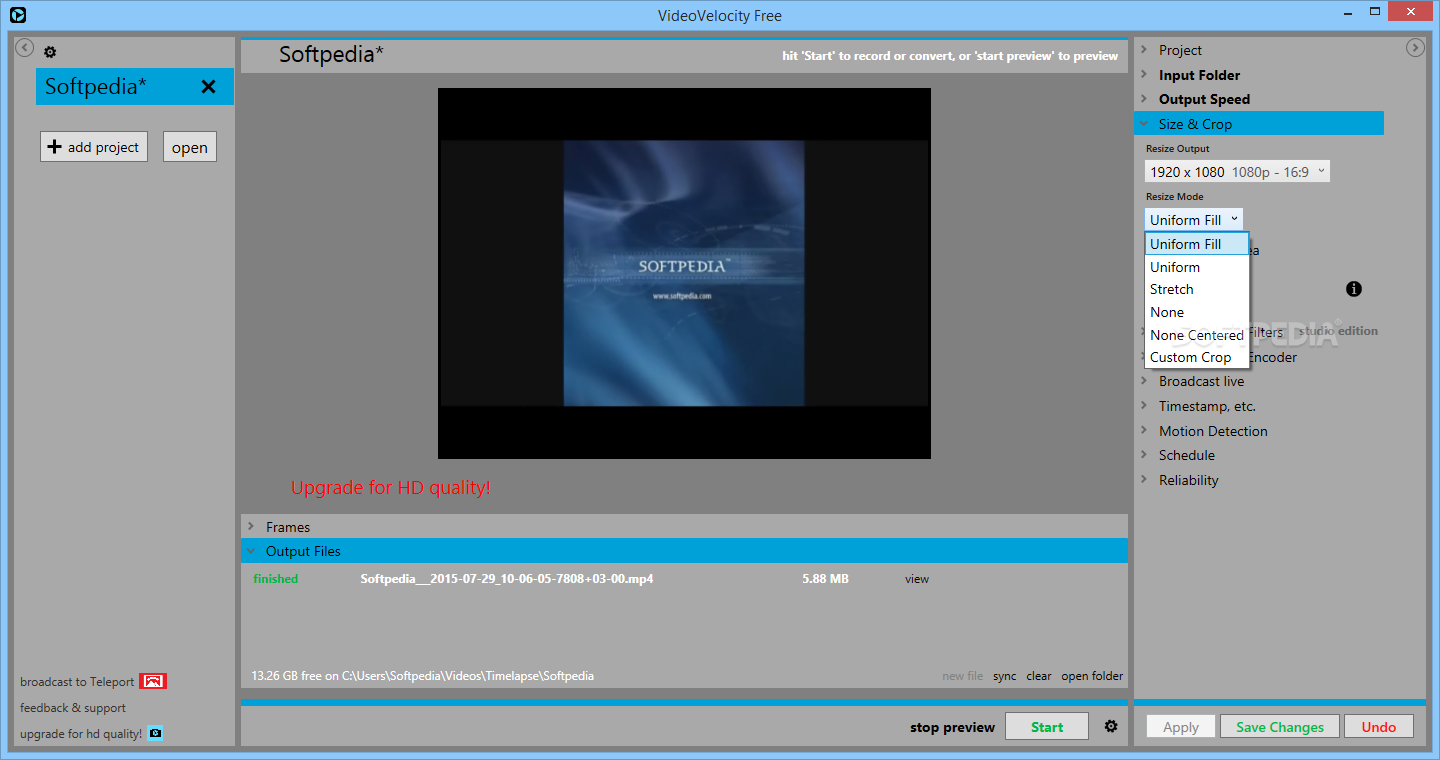
Task: Click the add project button
Action: pyautogui.click(x=94, y=147)
